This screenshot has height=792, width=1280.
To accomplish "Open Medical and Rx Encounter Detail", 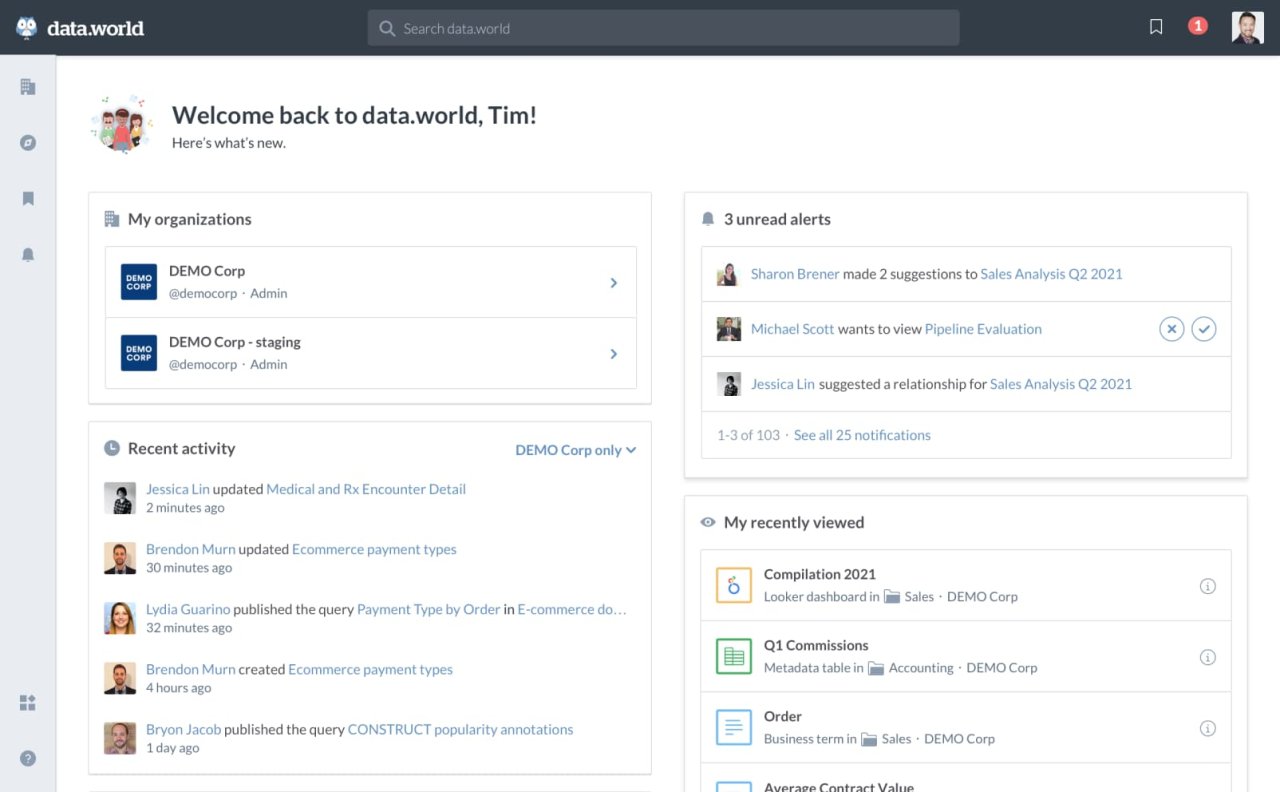I will coord(366,489).
